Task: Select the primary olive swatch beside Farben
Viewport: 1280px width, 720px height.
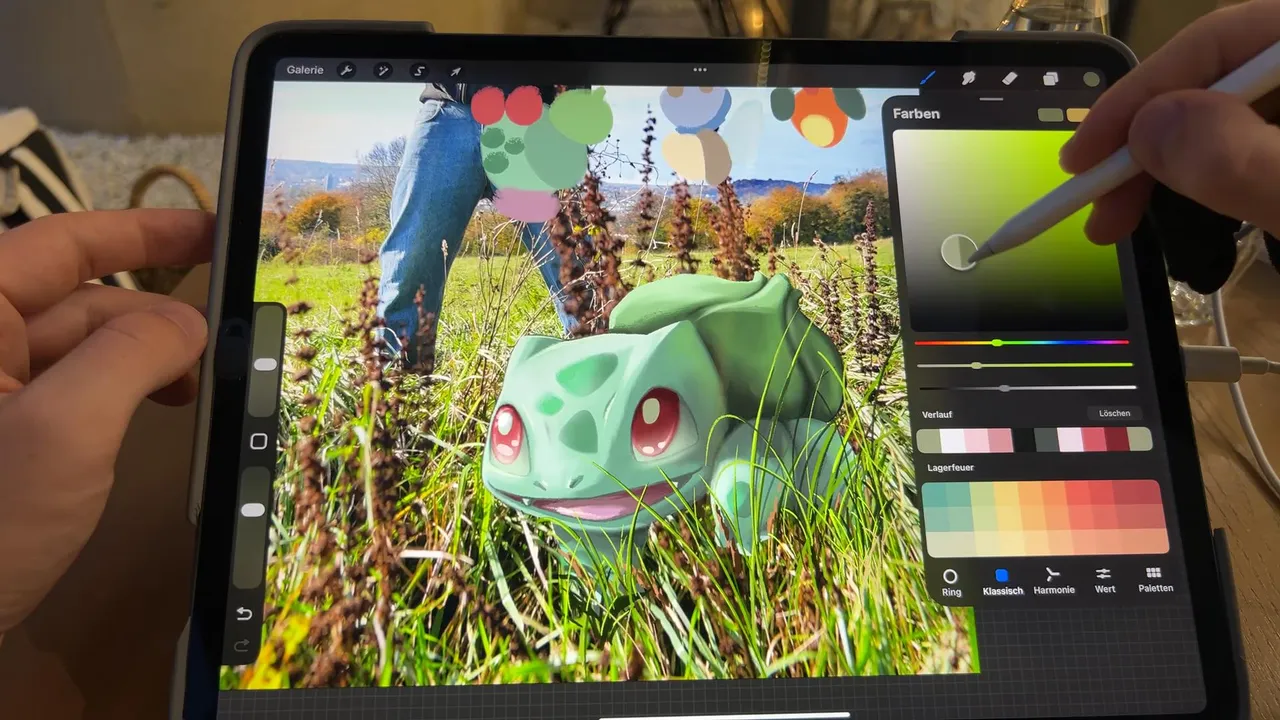Action: coord(1050,115)
